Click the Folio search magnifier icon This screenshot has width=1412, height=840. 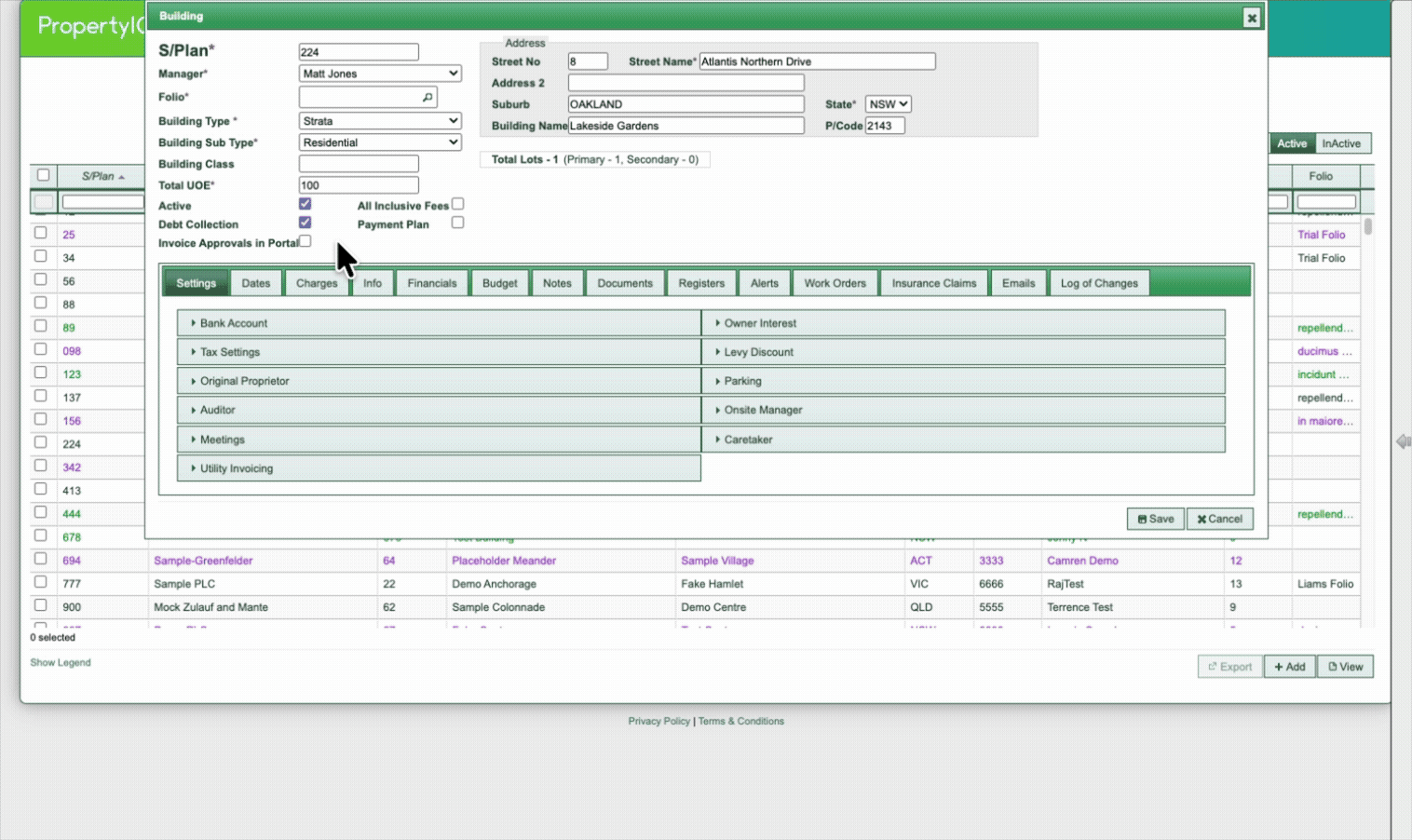[x=428, y=97]
